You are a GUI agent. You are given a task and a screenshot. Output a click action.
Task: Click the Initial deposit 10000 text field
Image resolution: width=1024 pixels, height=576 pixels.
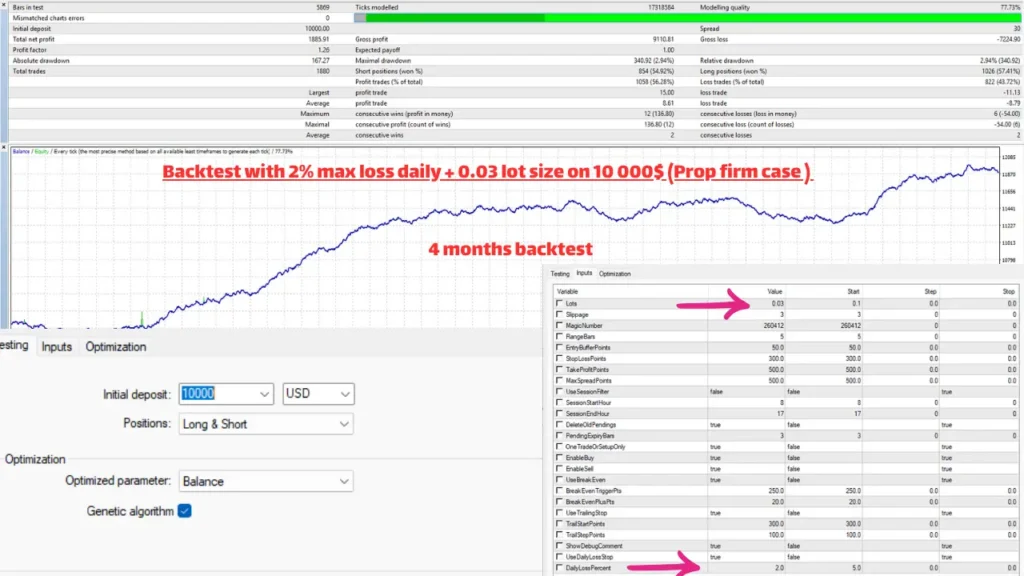[216, 394]
